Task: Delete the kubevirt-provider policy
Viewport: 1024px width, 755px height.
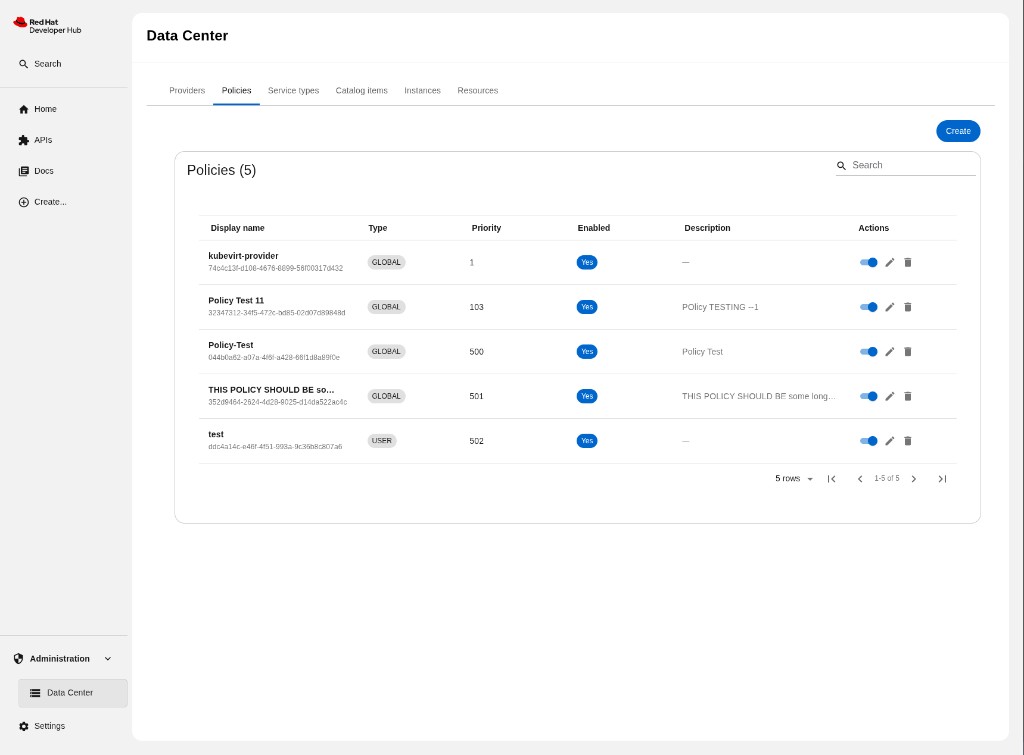Action: point(908,263)
